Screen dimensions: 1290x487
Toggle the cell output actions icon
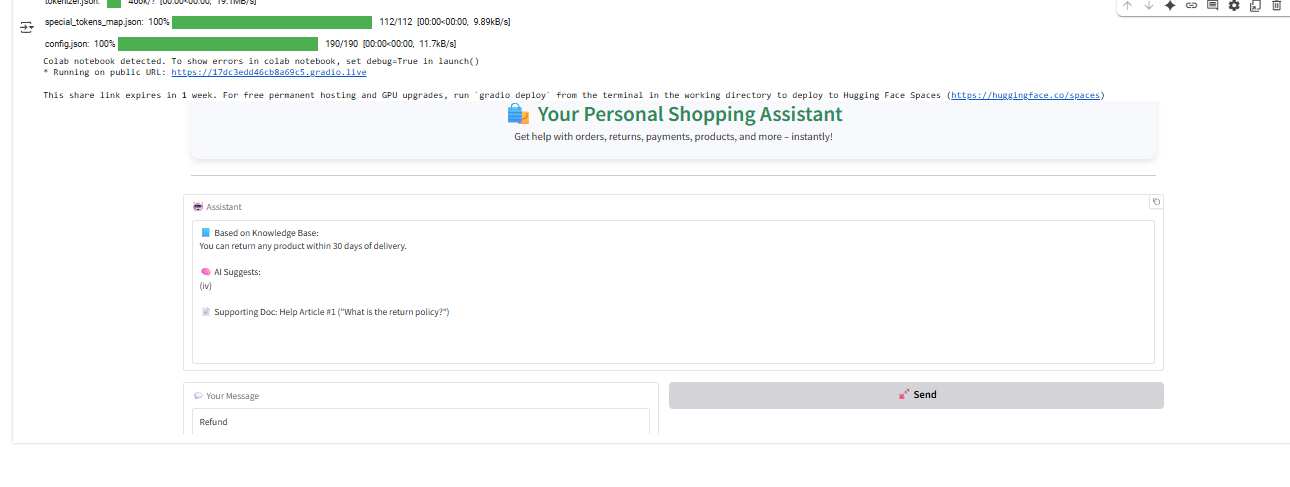click(26, 28)
